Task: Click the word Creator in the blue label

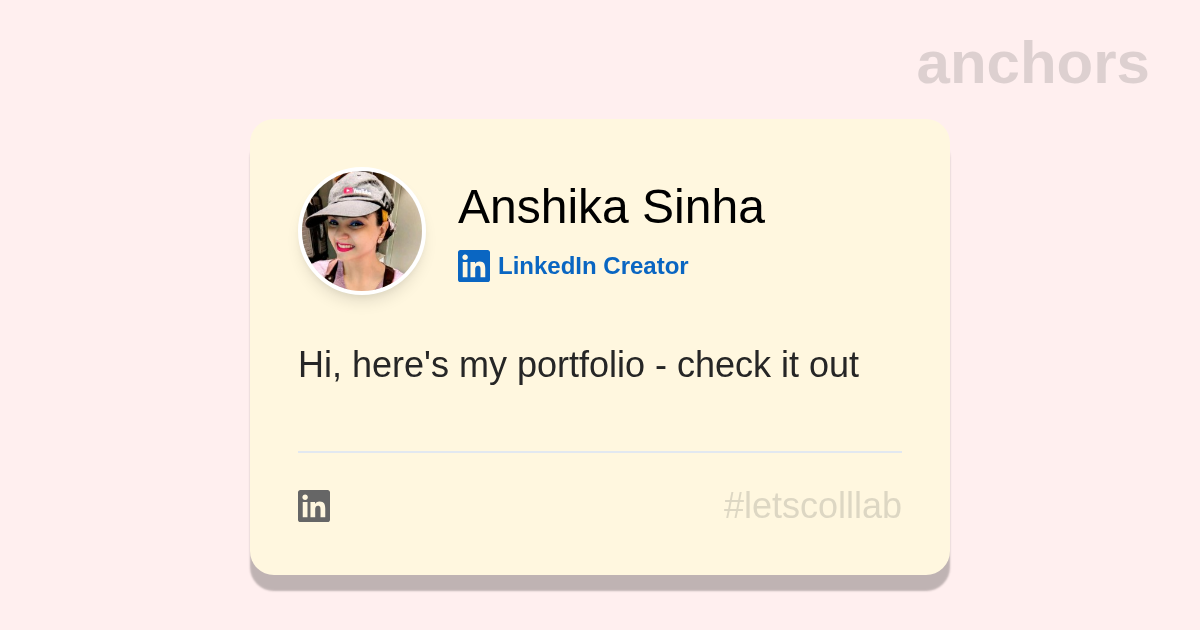Action: point(645,266)
